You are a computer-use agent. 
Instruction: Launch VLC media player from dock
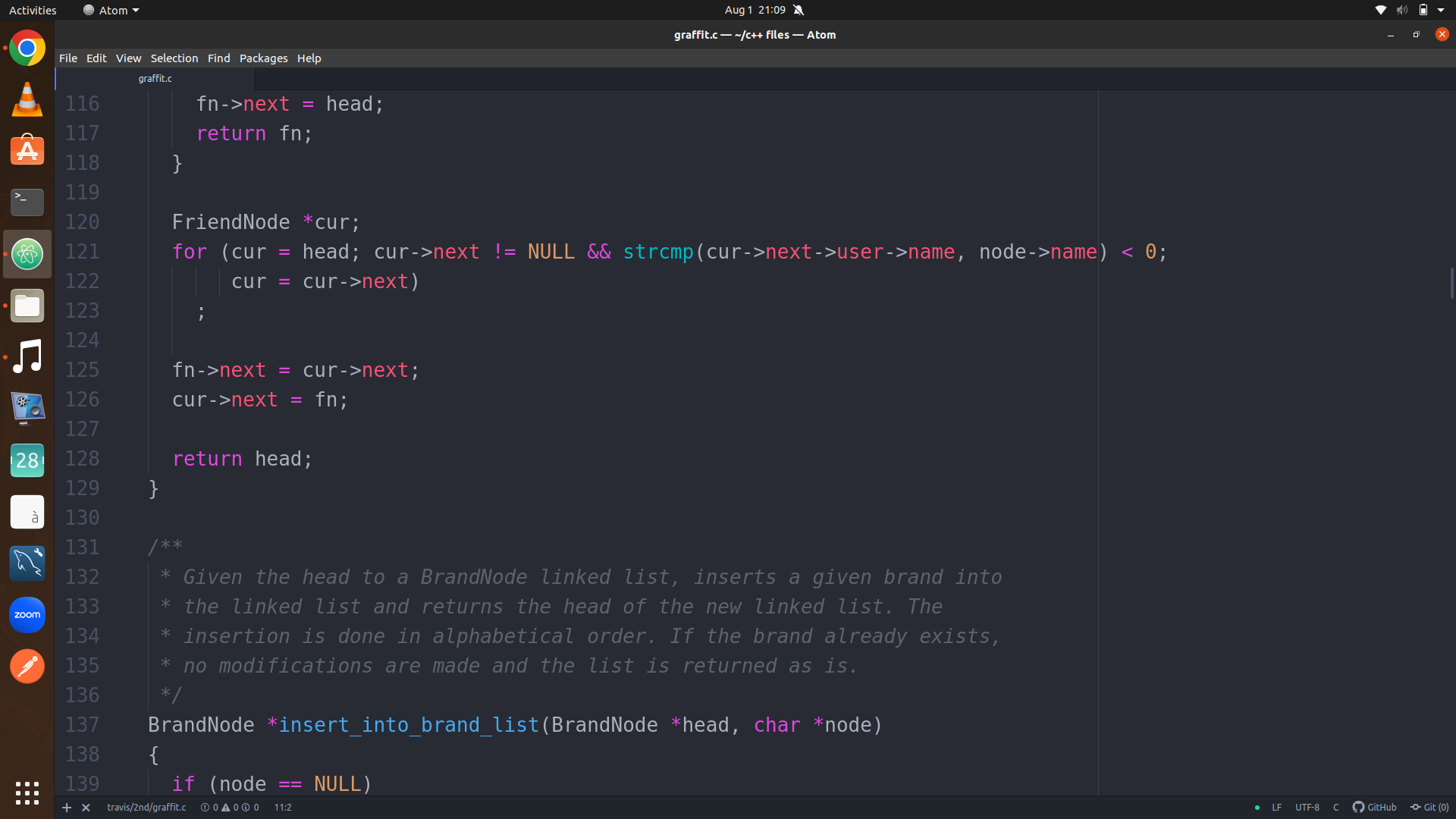[x=27, y=99]
